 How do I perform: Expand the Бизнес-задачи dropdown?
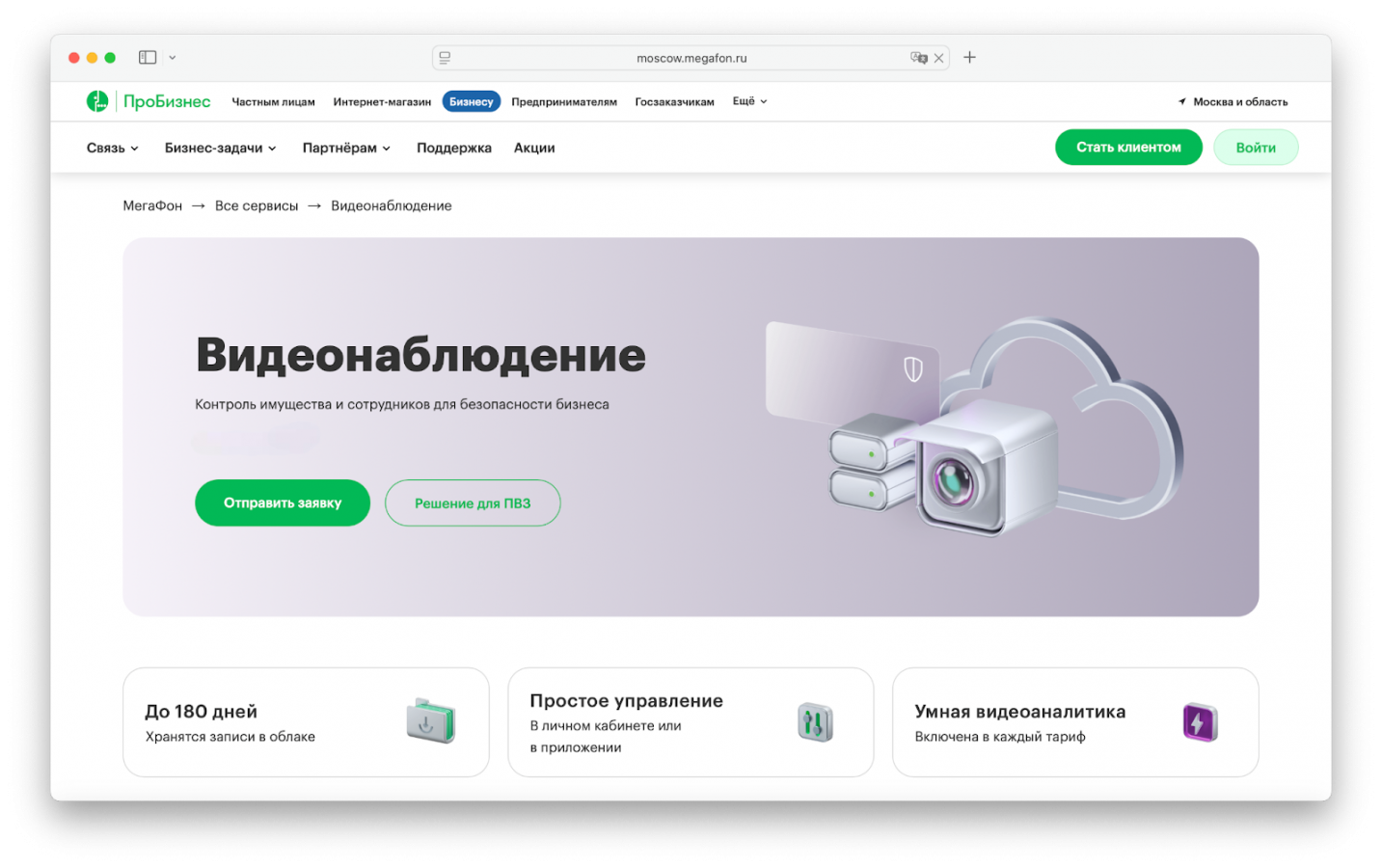coord(221,148)
